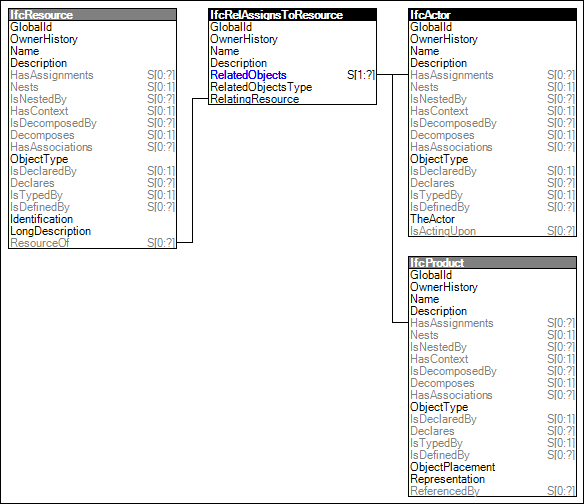584x504 pixels.
Task: Click IsDeclaredBy in the IfcResource box
Action: click(43, 171)
